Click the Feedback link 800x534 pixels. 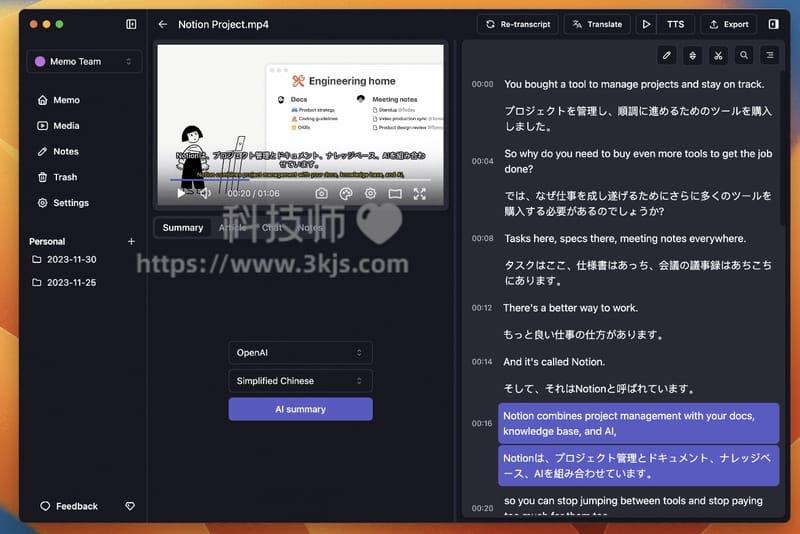pos(69,506)
